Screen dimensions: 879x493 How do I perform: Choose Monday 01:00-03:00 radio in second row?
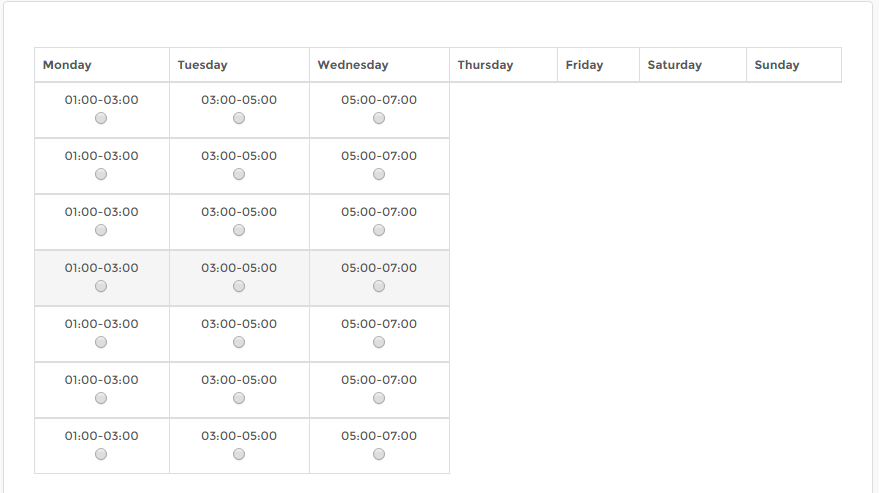coord(101,174)
